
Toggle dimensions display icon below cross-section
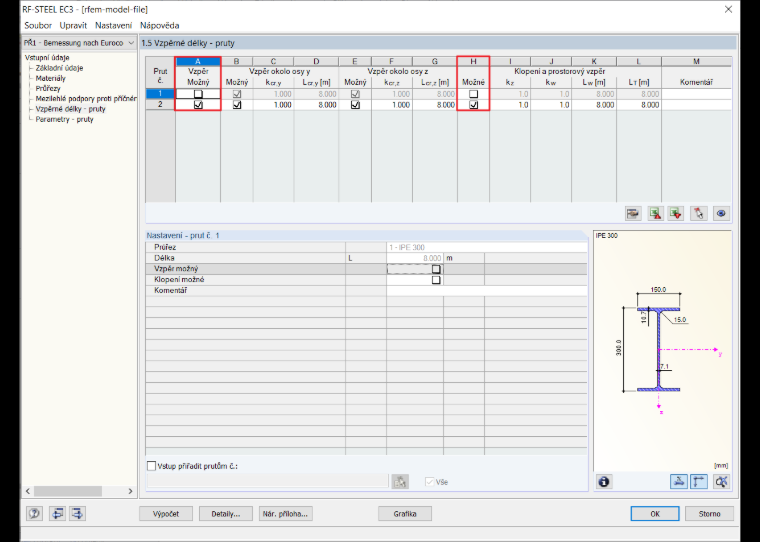click(x=698, y=481)
